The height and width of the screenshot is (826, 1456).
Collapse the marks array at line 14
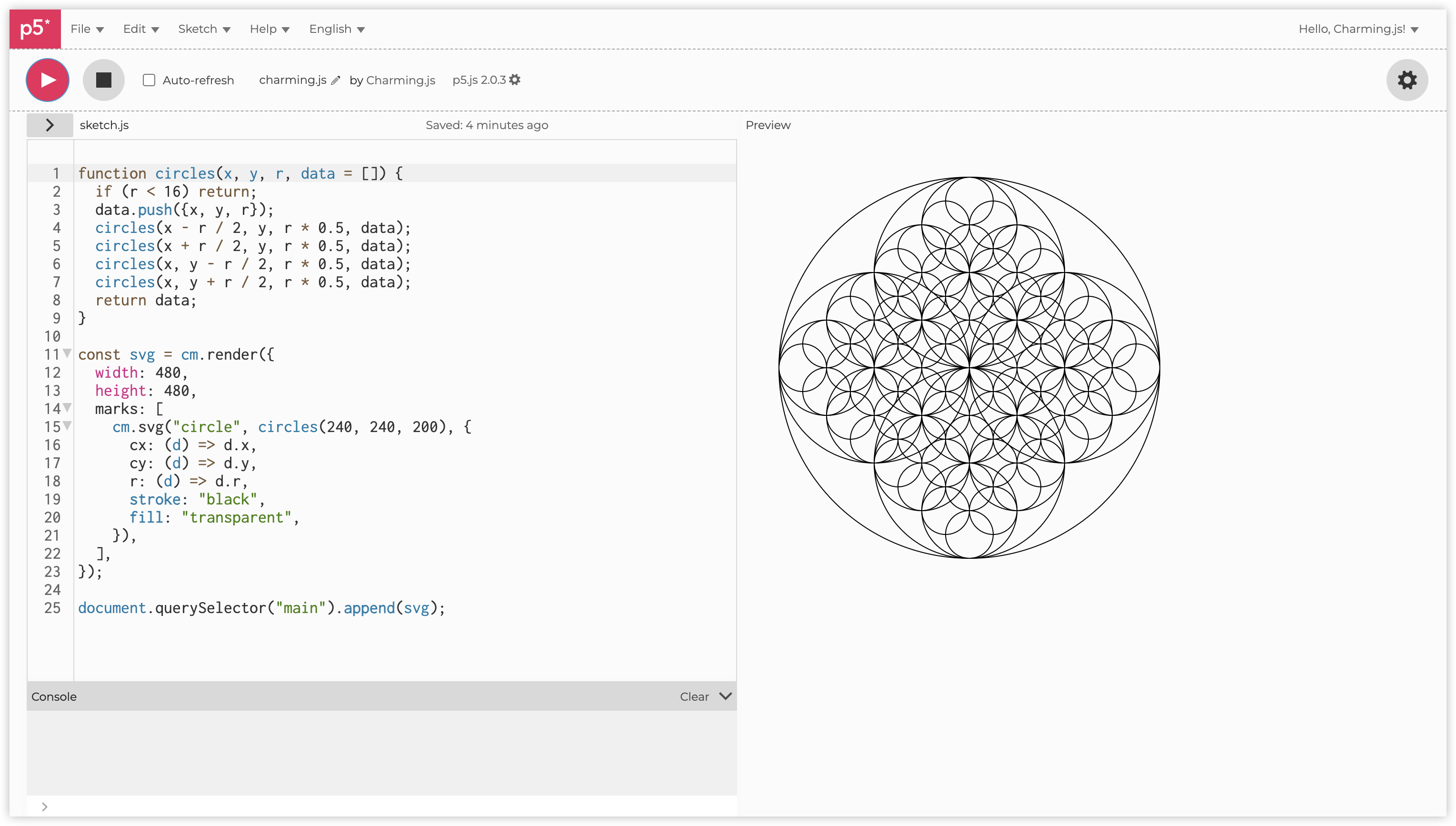pyautogui.click(x=68, y=407)
